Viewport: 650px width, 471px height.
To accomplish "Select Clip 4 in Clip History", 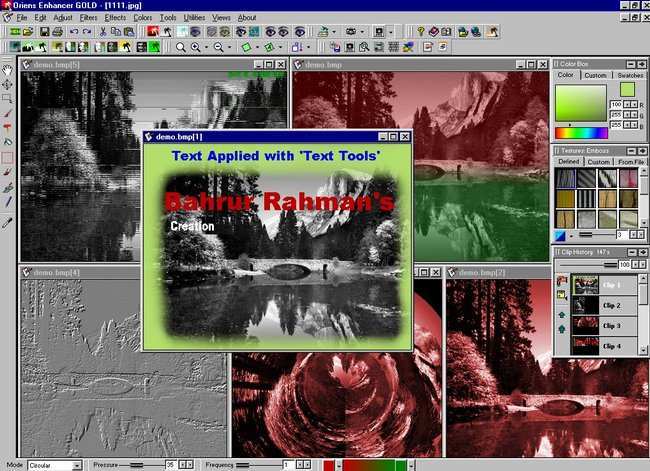I will click(604, 346).
